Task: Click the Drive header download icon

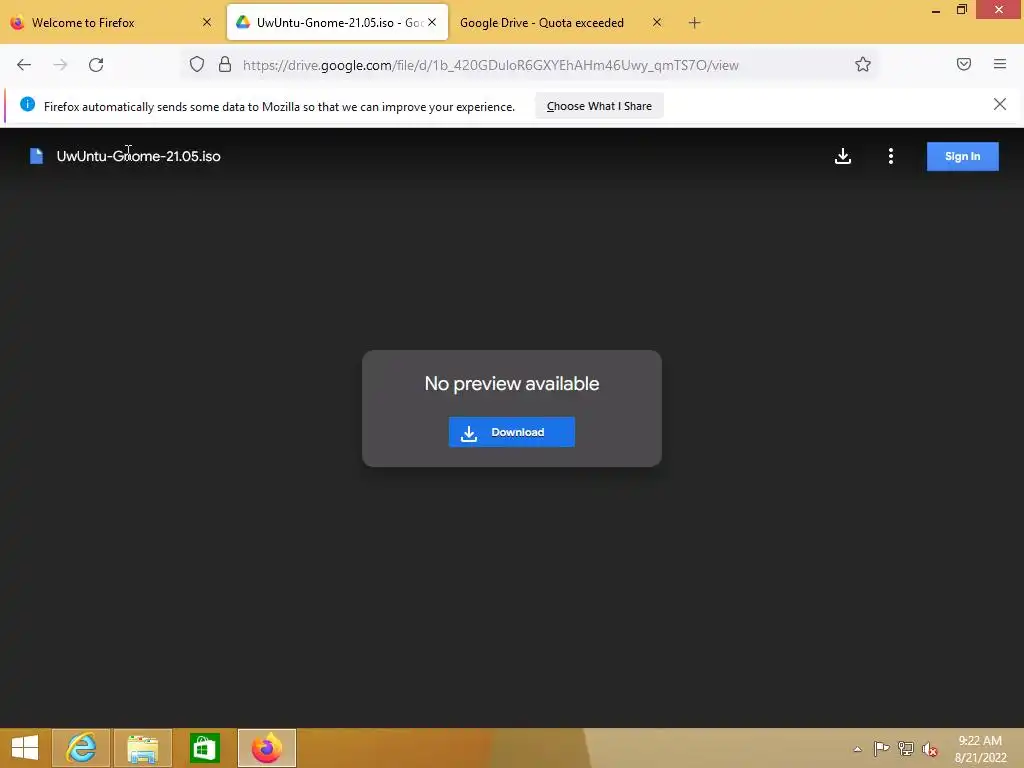Action: pos(842,156)
